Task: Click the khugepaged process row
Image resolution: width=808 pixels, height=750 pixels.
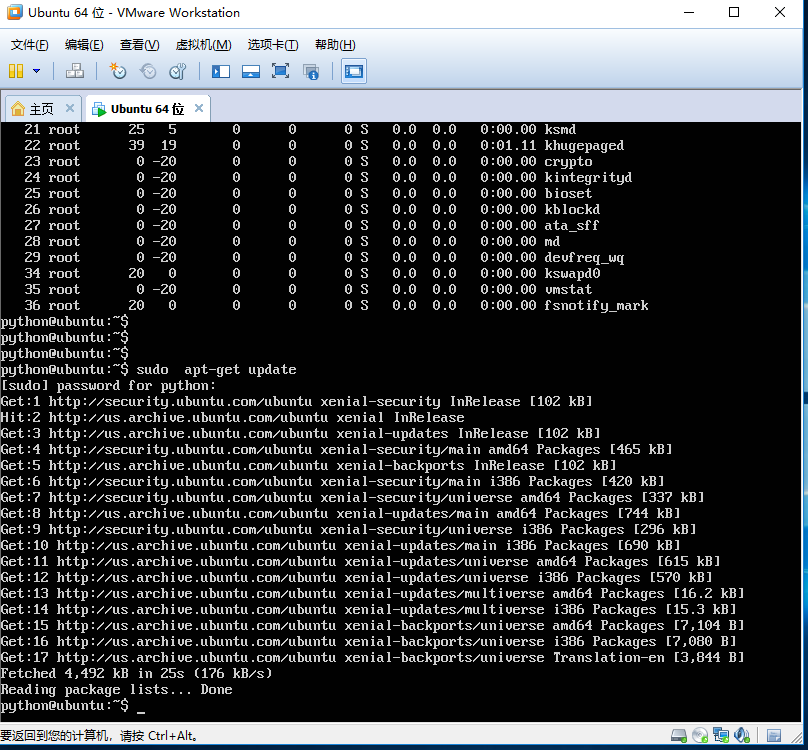Action: tap(324, 146)
